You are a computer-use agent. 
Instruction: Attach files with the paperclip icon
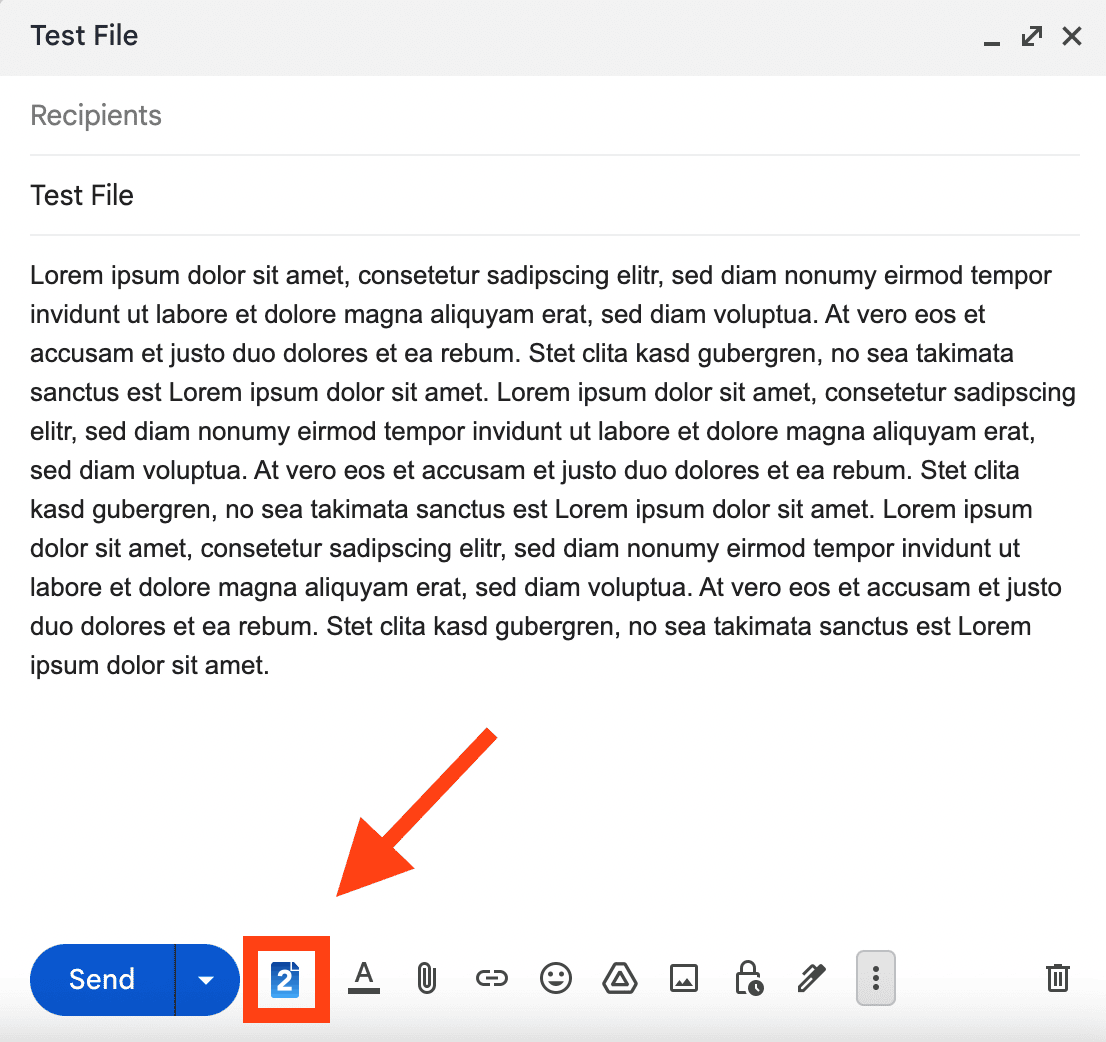427,979
